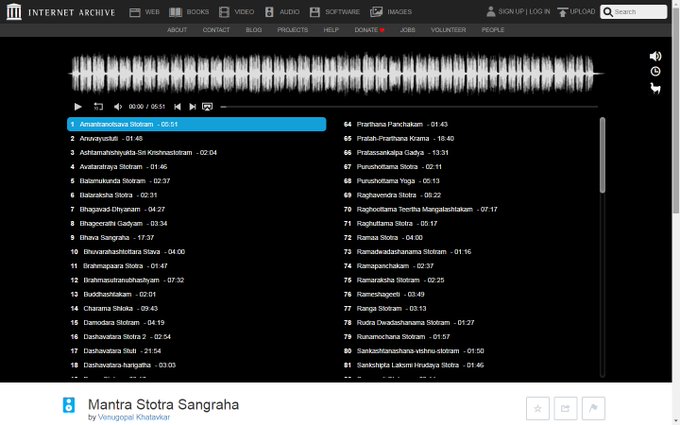Favorite this item with star button
The image size is (680, 425).
tap(538, 409)
